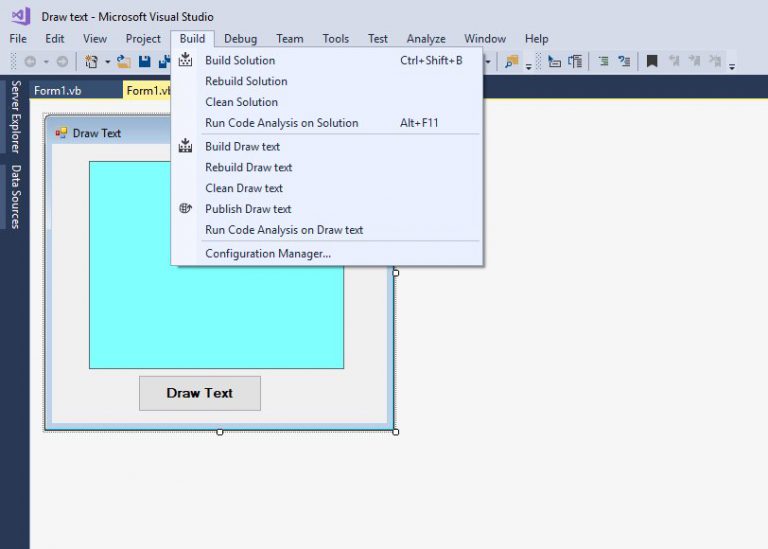
Task: Choose Run Code Analysis on Solution
Action: pyautogui.click(x=327, y=123)
